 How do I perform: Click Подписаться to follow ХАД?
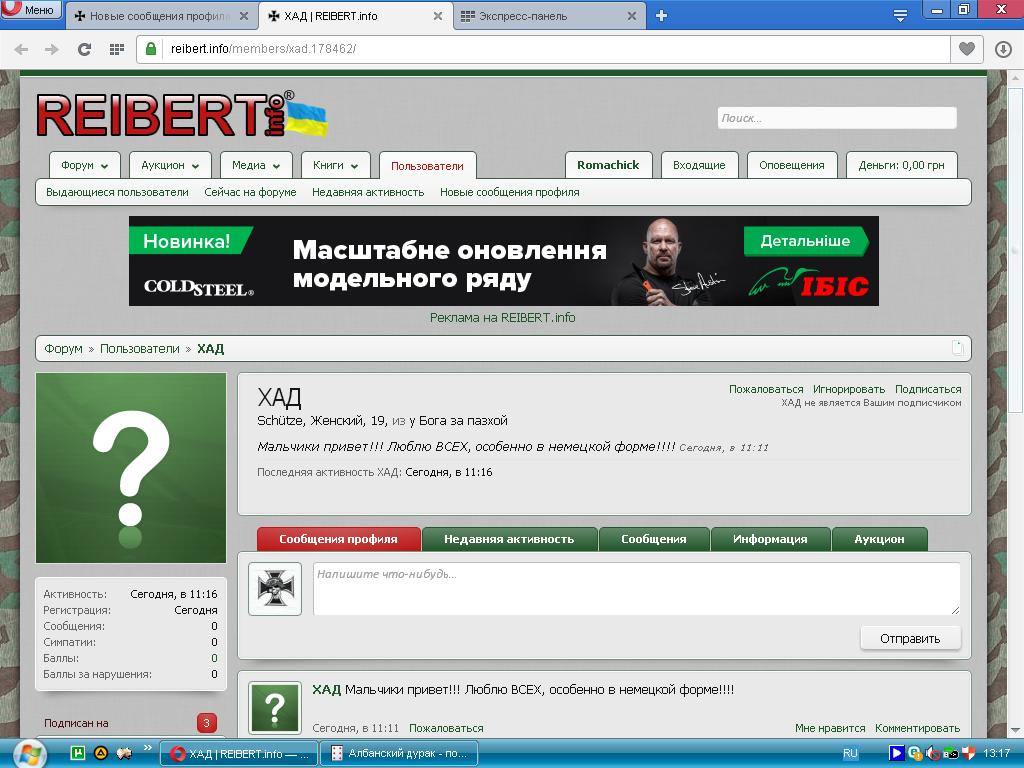(928, 389)
